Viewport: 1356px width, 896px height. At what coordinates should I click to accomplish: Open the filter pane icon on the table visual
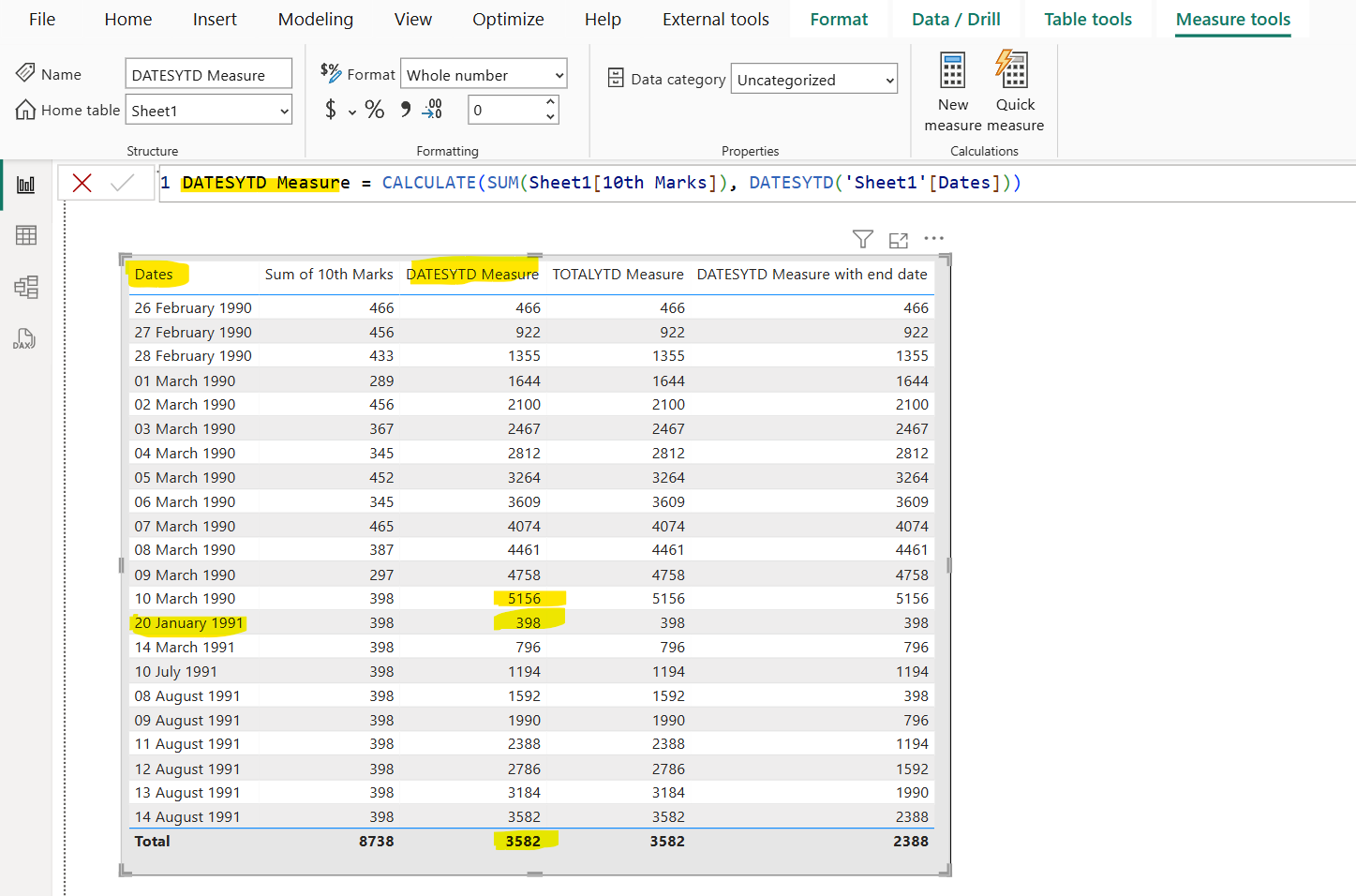coord(862,239)
